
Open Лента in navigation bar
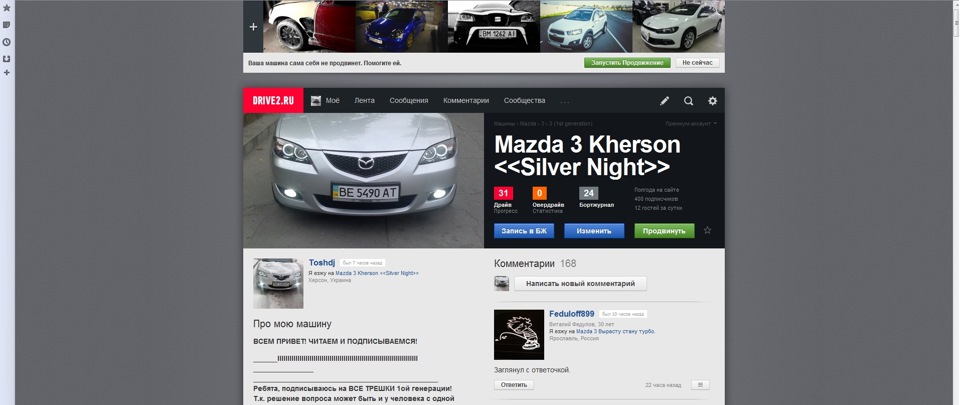click(364, 101)
